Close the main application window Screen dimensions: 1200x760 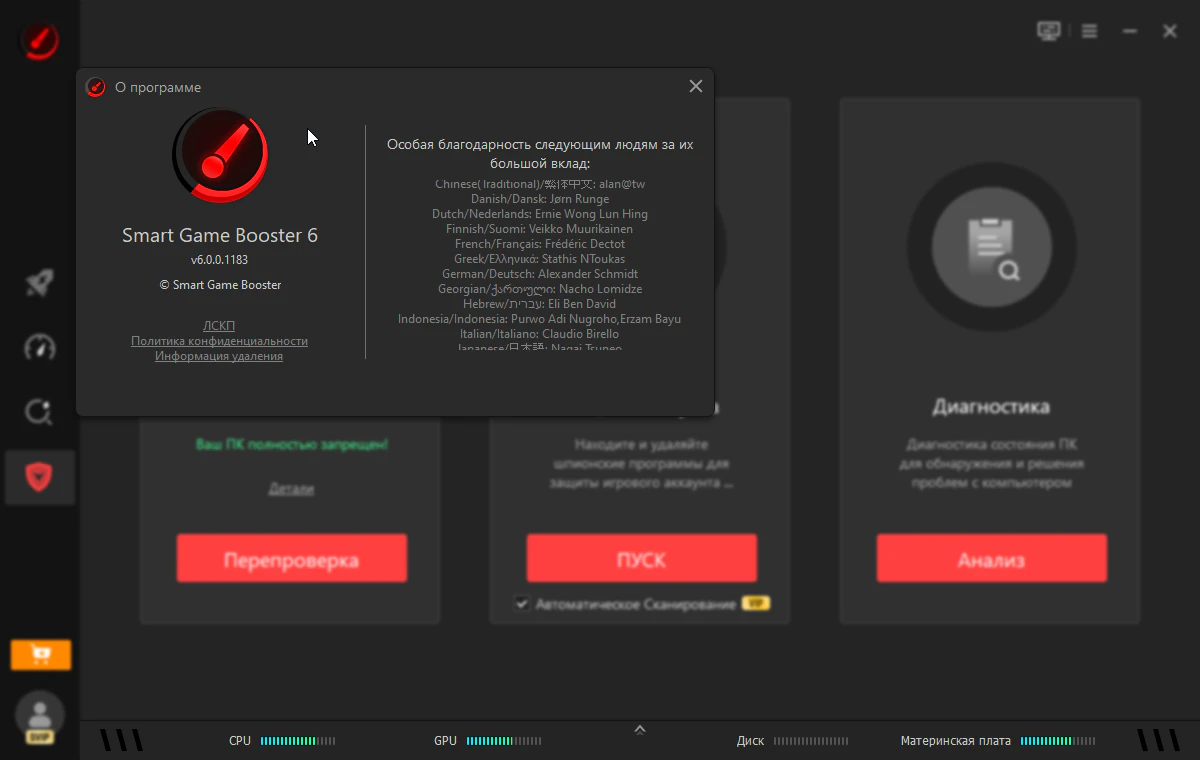click(x=1170, y=31)
